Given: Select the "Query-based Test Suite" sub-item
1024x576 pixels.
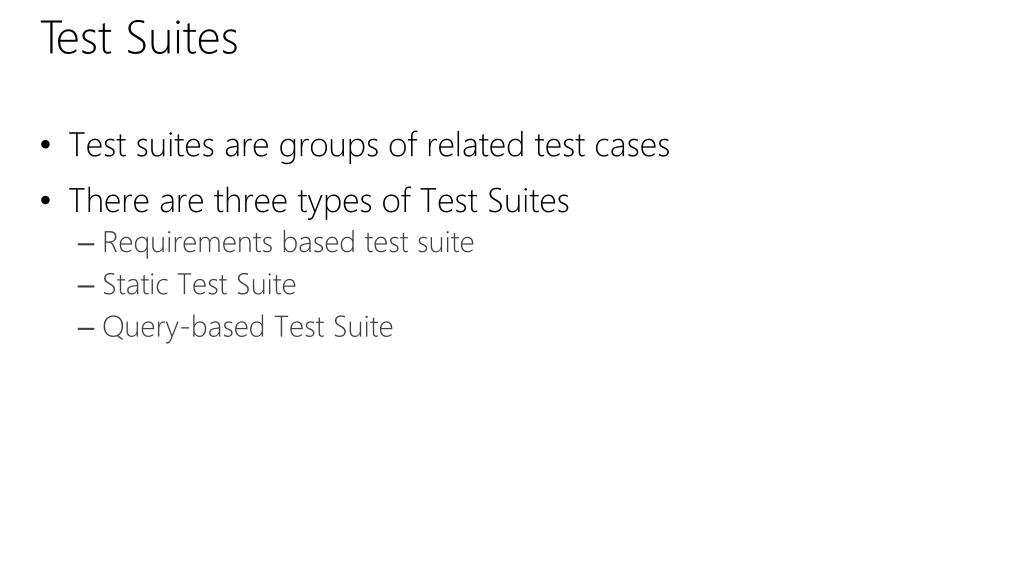Looking at the screenshot, I should tap(248, 327).
